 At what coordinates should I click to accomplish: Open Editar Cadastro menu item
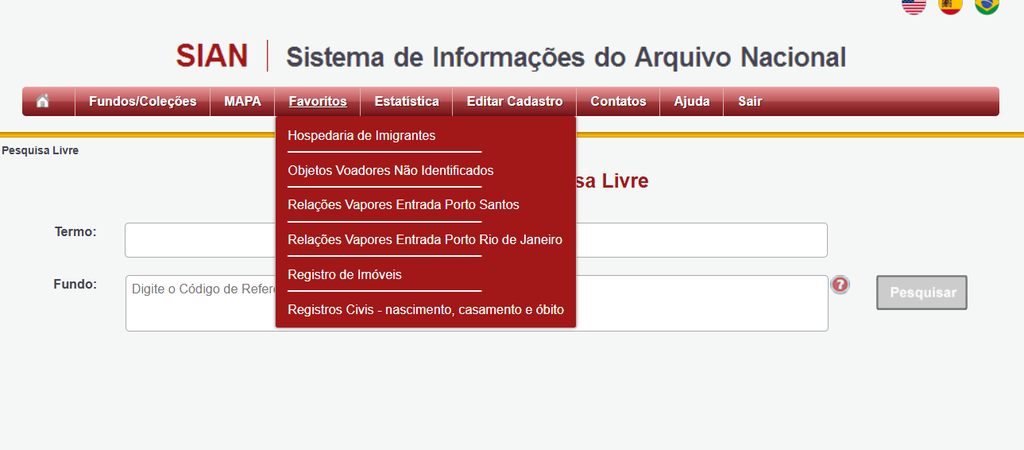pyautogui.click(x=515, y=101)
